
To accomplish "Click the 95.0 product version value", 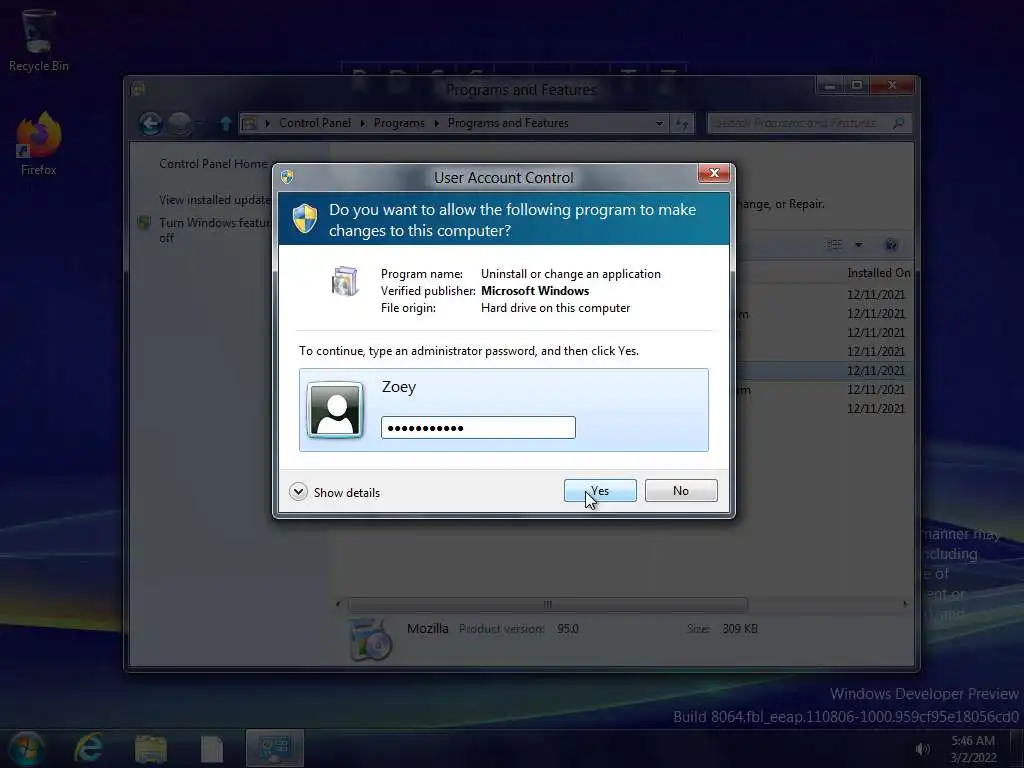I will pos(568,628).
